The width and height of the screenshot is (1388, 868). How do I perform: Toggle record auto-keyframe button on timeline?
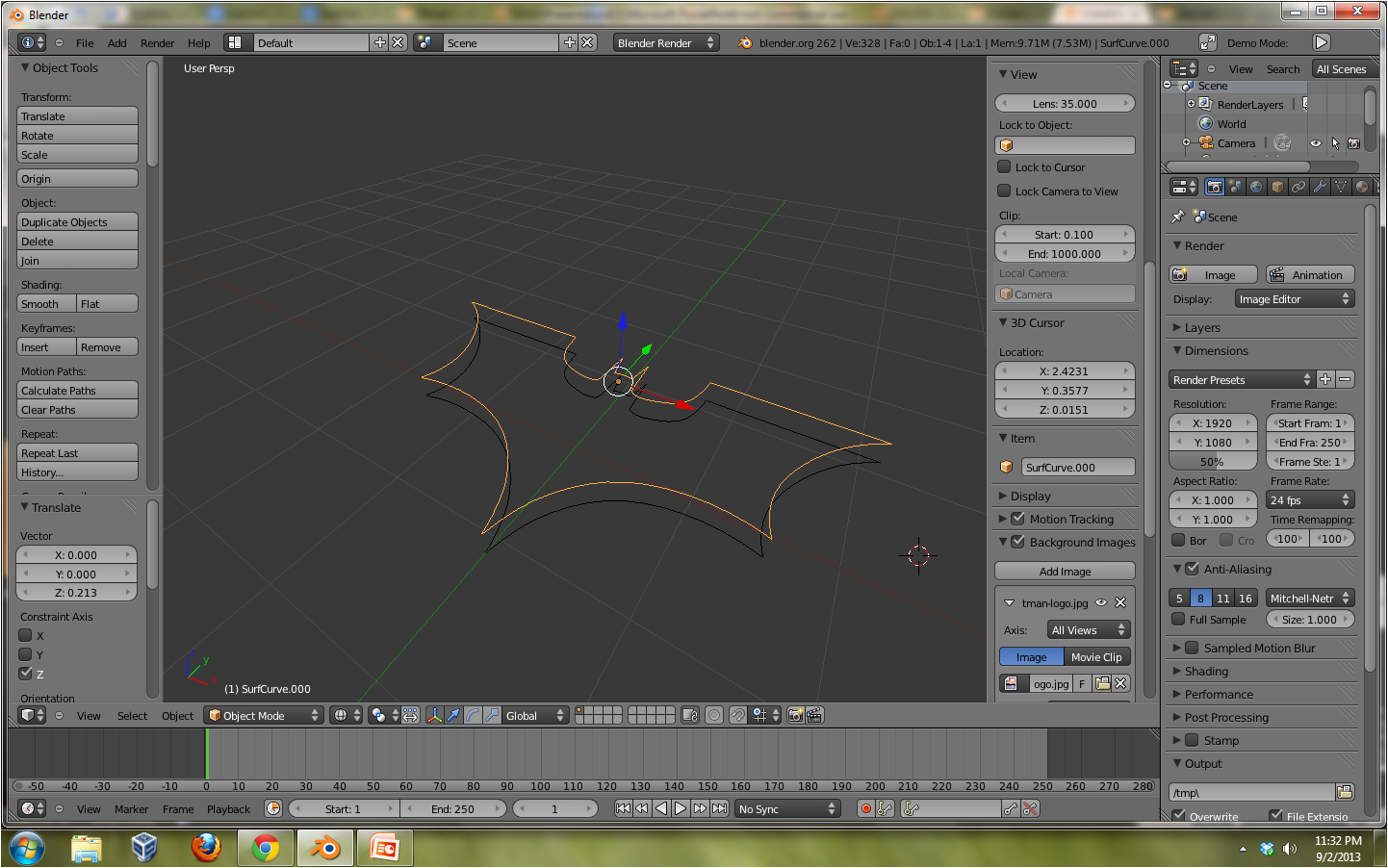pyautogui.click(x=866, y=808)
